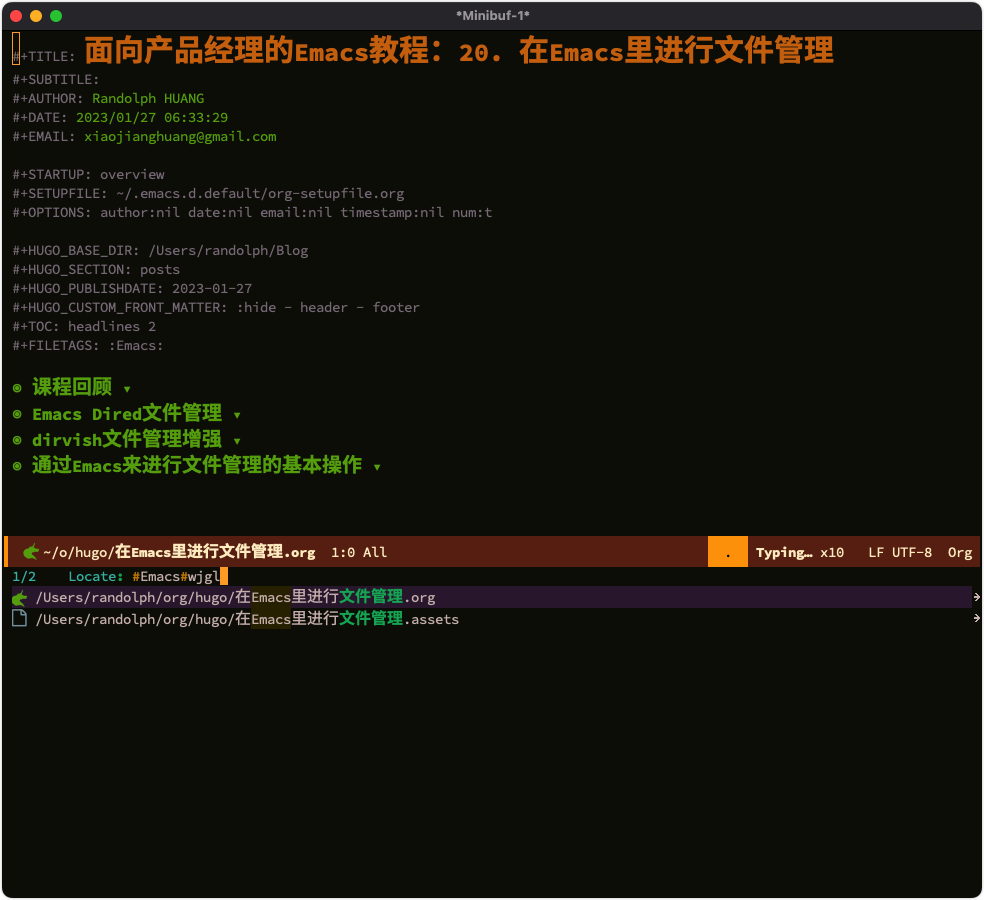Click the #+SUBTITLE: line
This screenshot has width=984, height=900.
(56, 80)
